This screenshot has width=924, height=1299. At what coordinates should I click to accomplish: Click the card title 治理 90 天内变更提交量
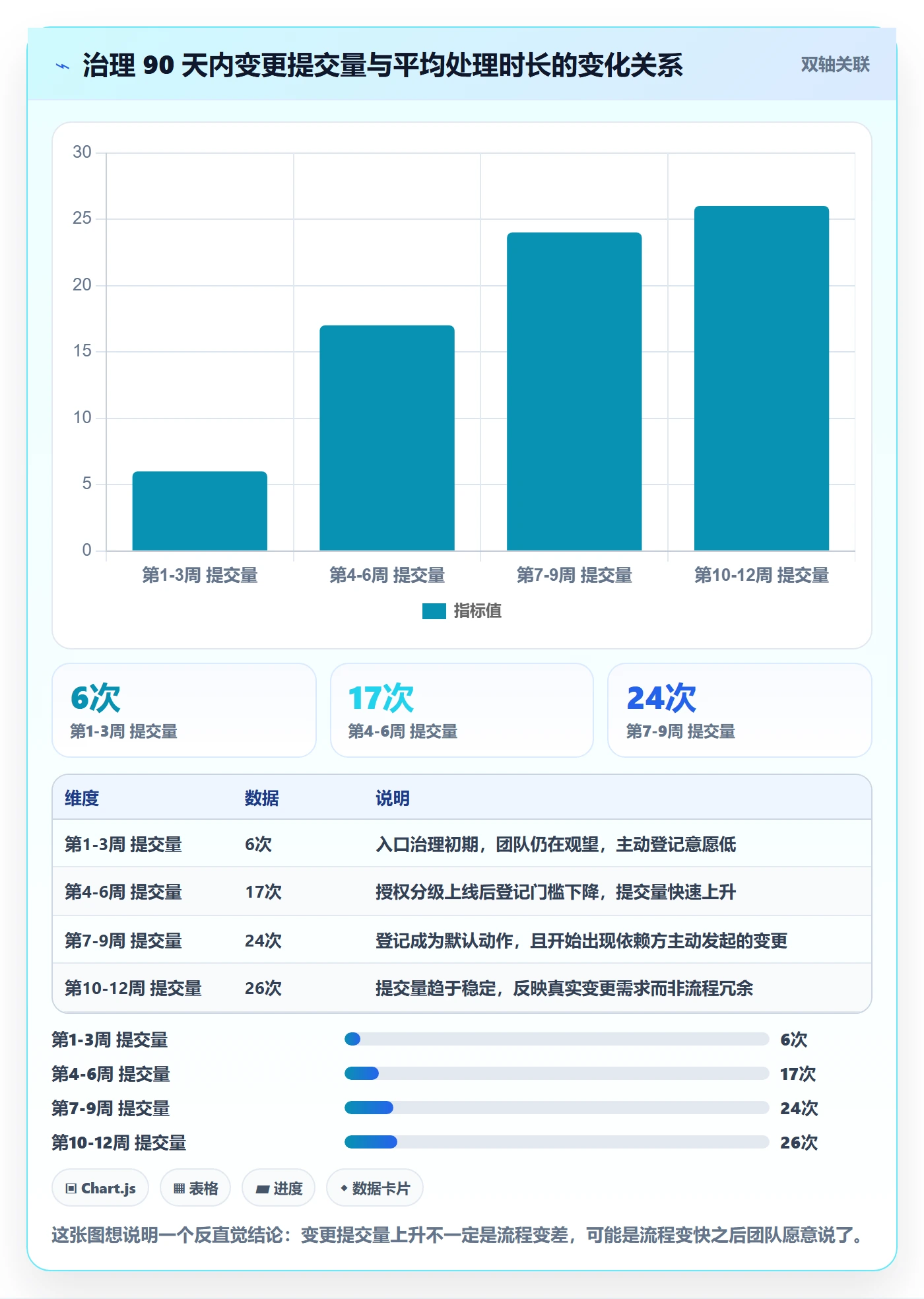383,65
